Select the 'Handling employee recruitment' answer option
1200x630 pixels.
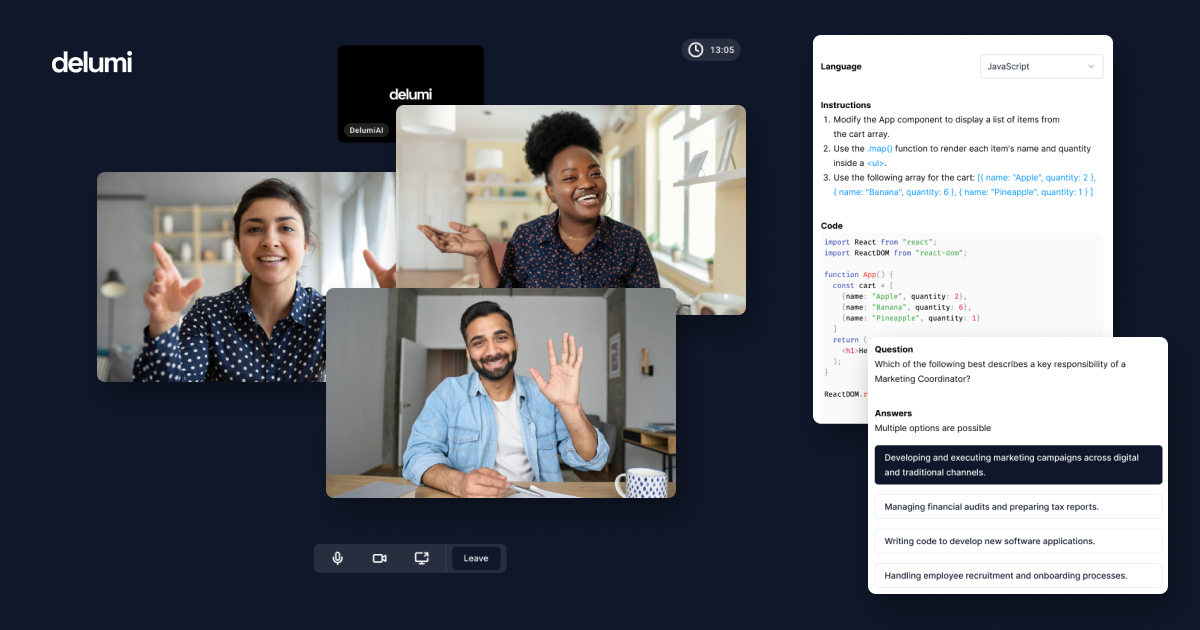coord(1018,576)
